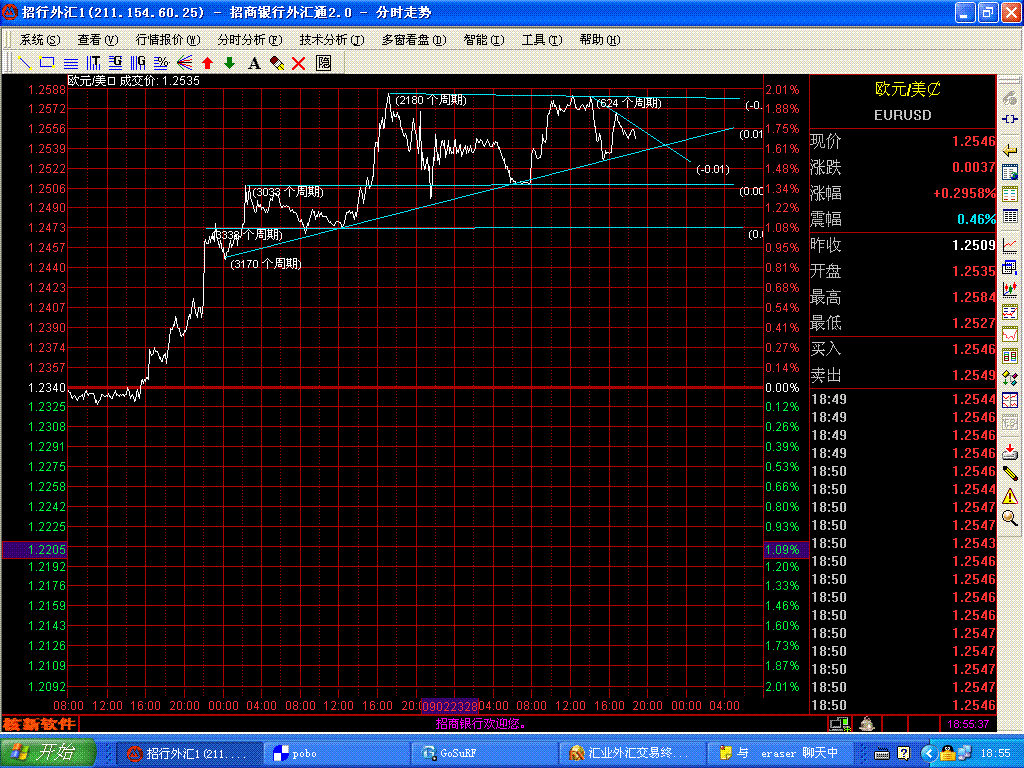Click the 招商银行欢迎您 status bar message
Image resolution: width=1024 pixels, height=768 pixels.
coord(481,724)
